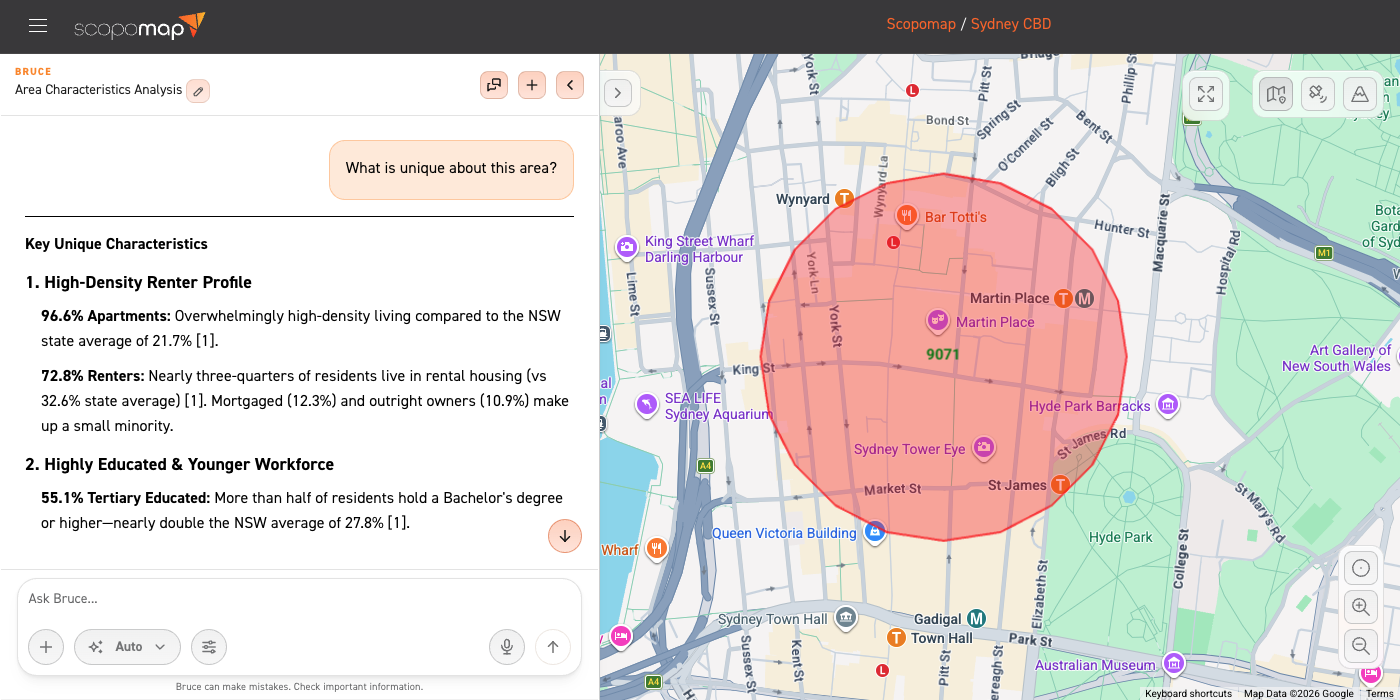Zoom out on the map

tap(1360, 645)
